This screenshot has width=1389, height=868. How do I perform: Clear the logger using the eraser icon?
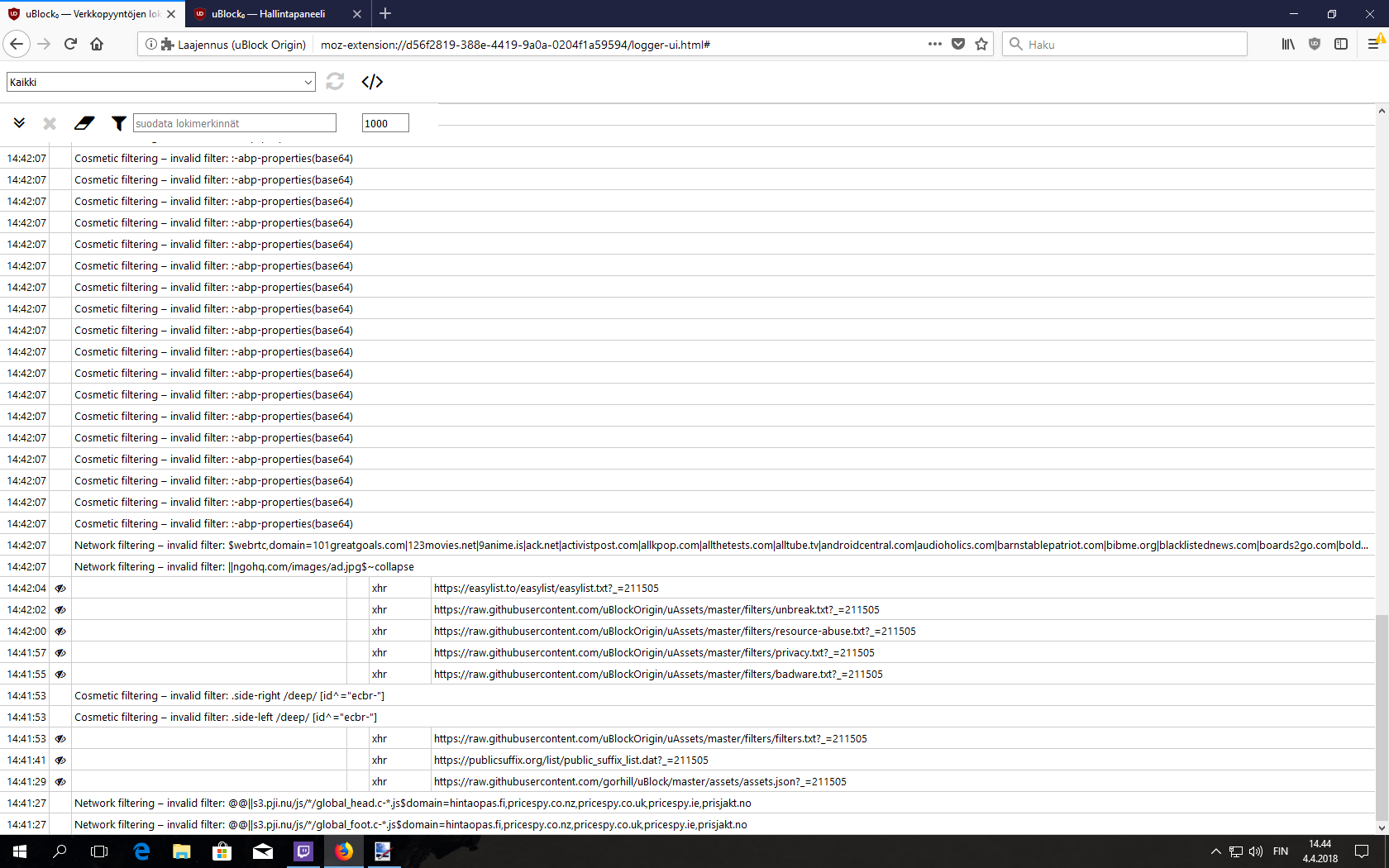click(84, 122)
